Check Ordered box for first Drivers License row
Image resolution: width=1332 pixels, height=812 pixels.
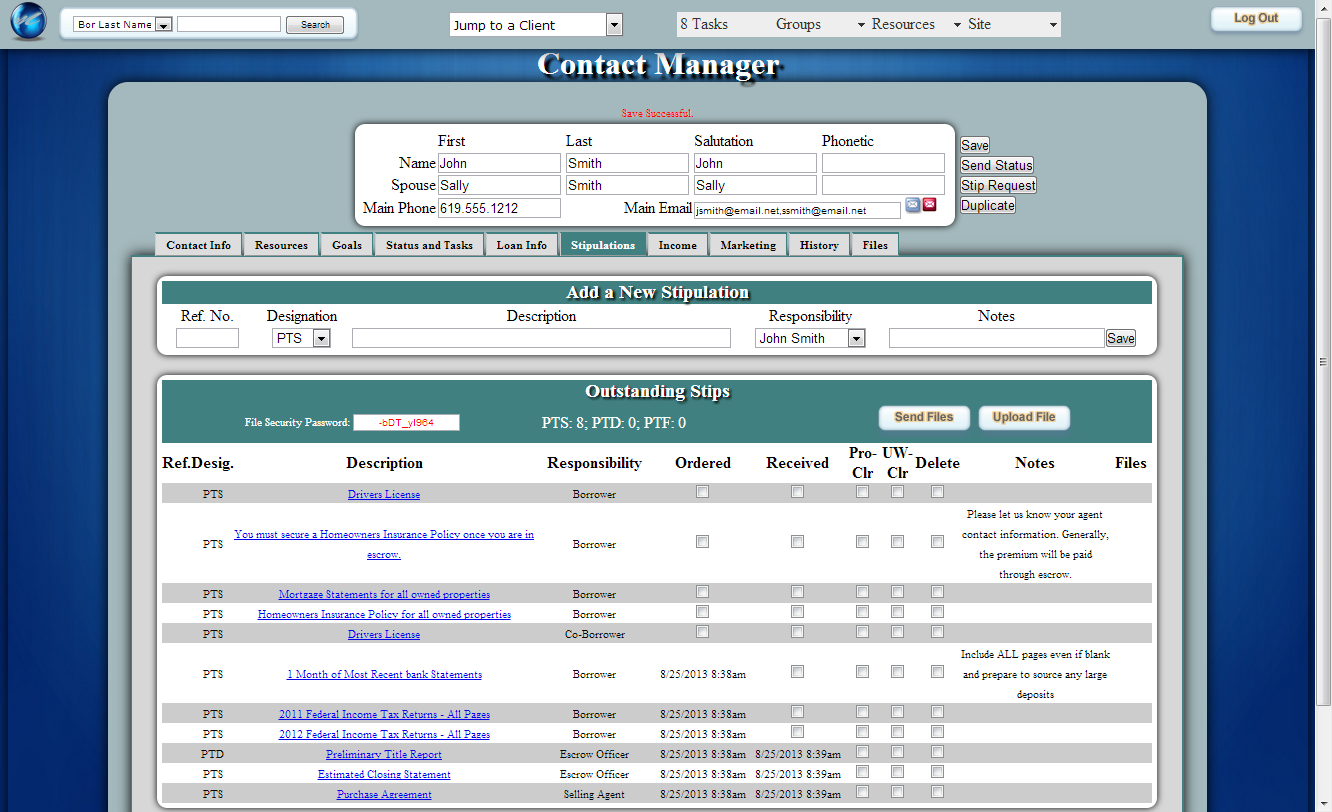tap(702, 492)
